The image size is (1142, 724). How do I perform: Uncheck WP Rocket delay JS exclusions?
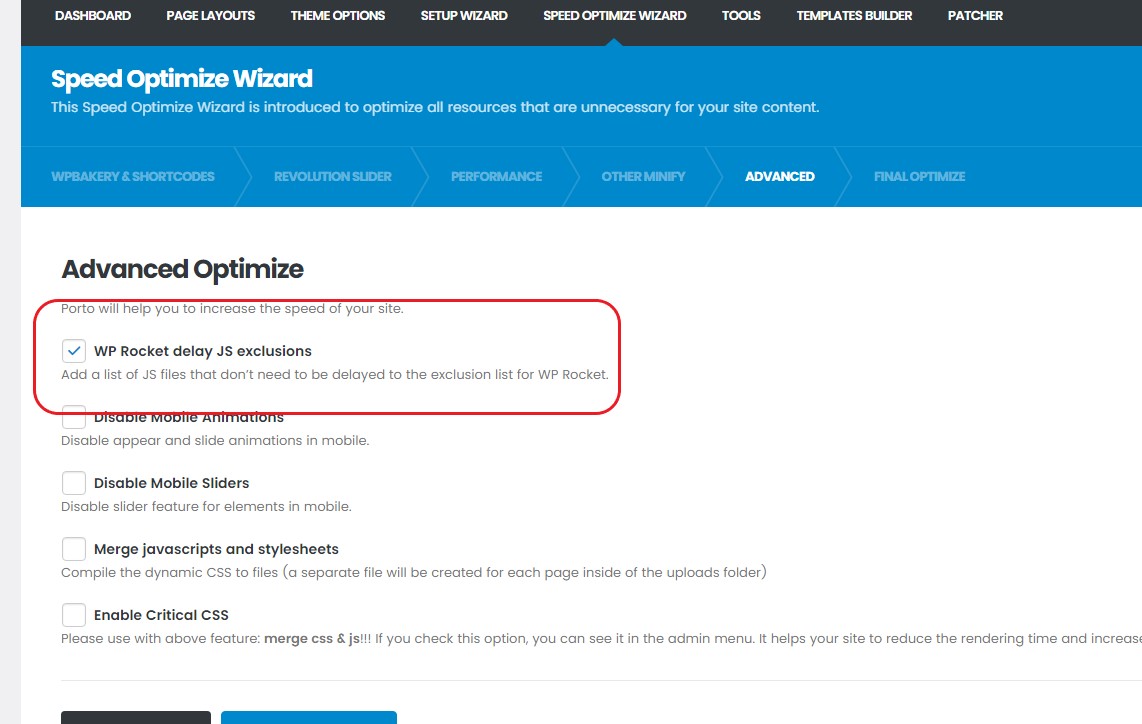(x=74, y=351)
